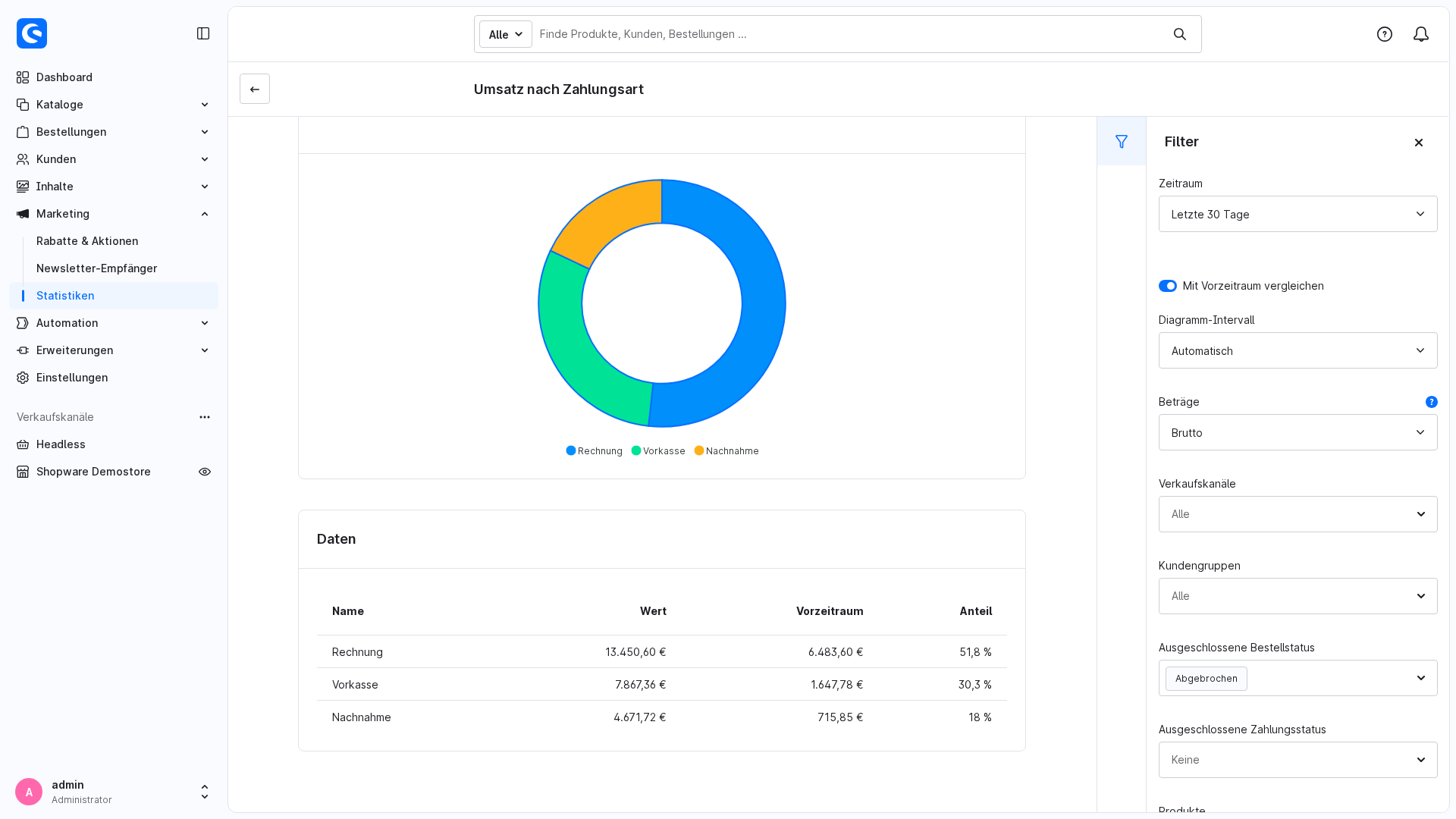
Task: Toggle the filter funnel icon
Action: [x=1122, y=141]
